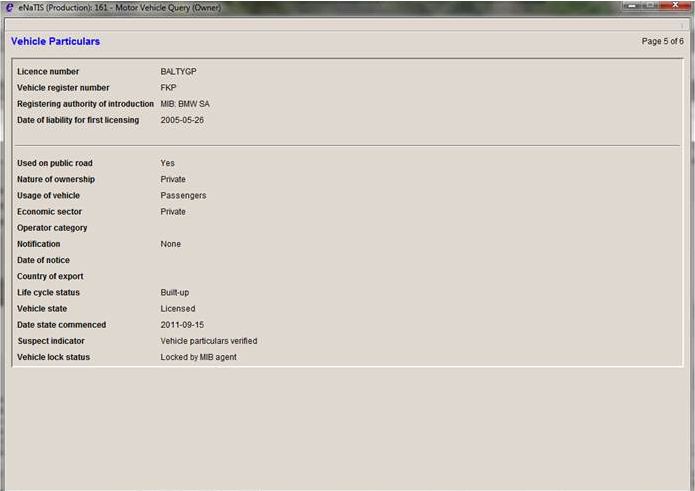Click the Date state commenced label

[x=62, y=325]
